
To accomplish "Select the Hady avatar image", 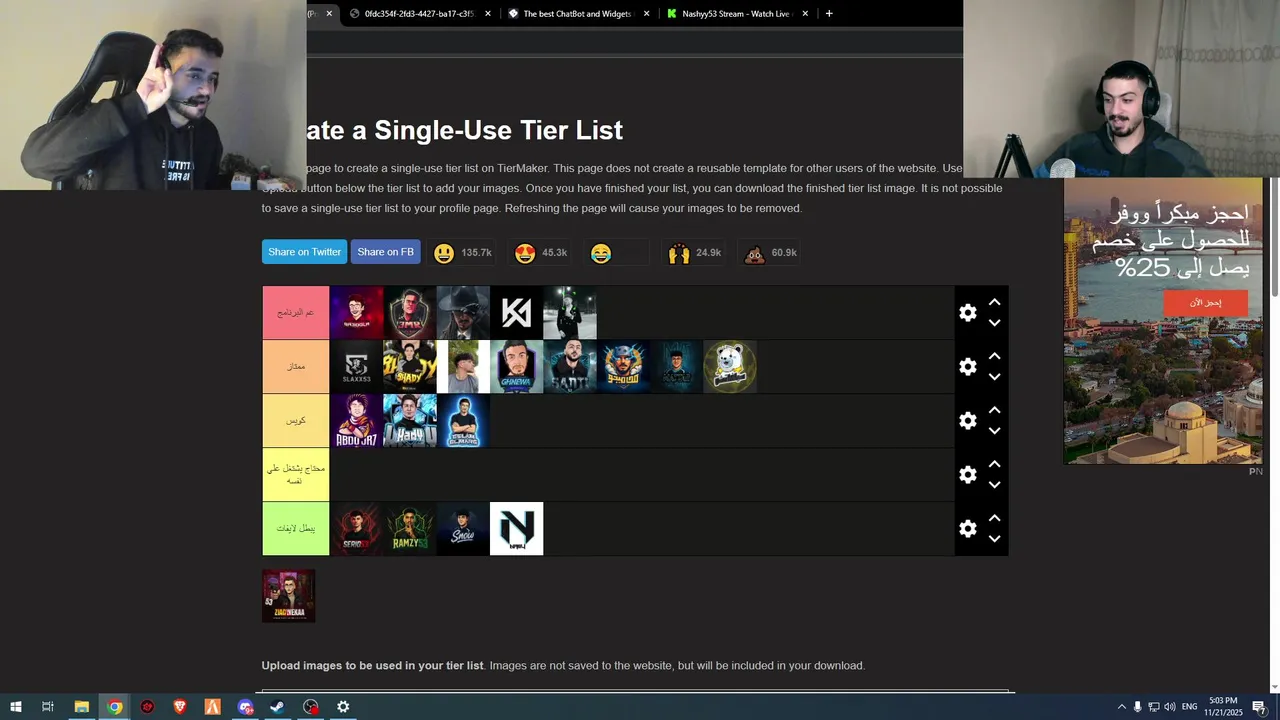I will 410,421.
